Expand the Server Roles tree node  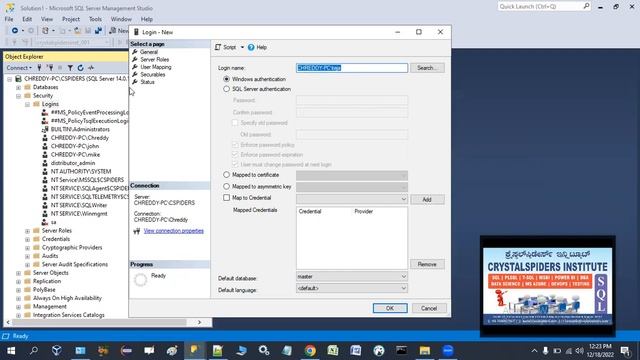click(27, 231)
